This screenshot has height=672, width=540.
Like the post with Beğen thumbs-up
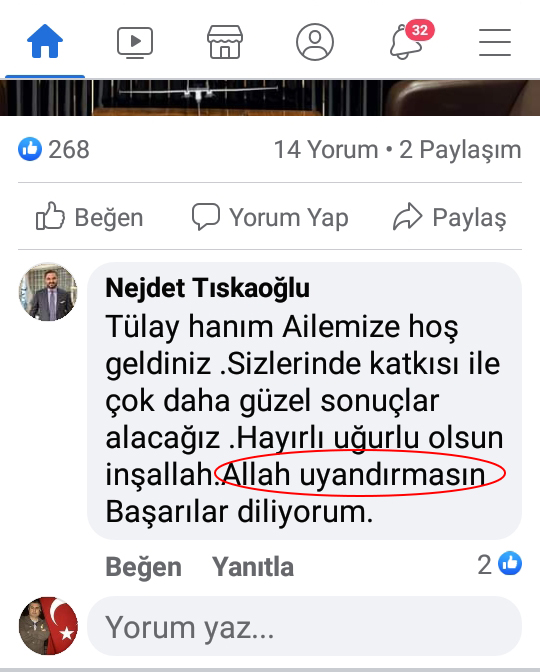pyautogui.click(x=89, y=217)
